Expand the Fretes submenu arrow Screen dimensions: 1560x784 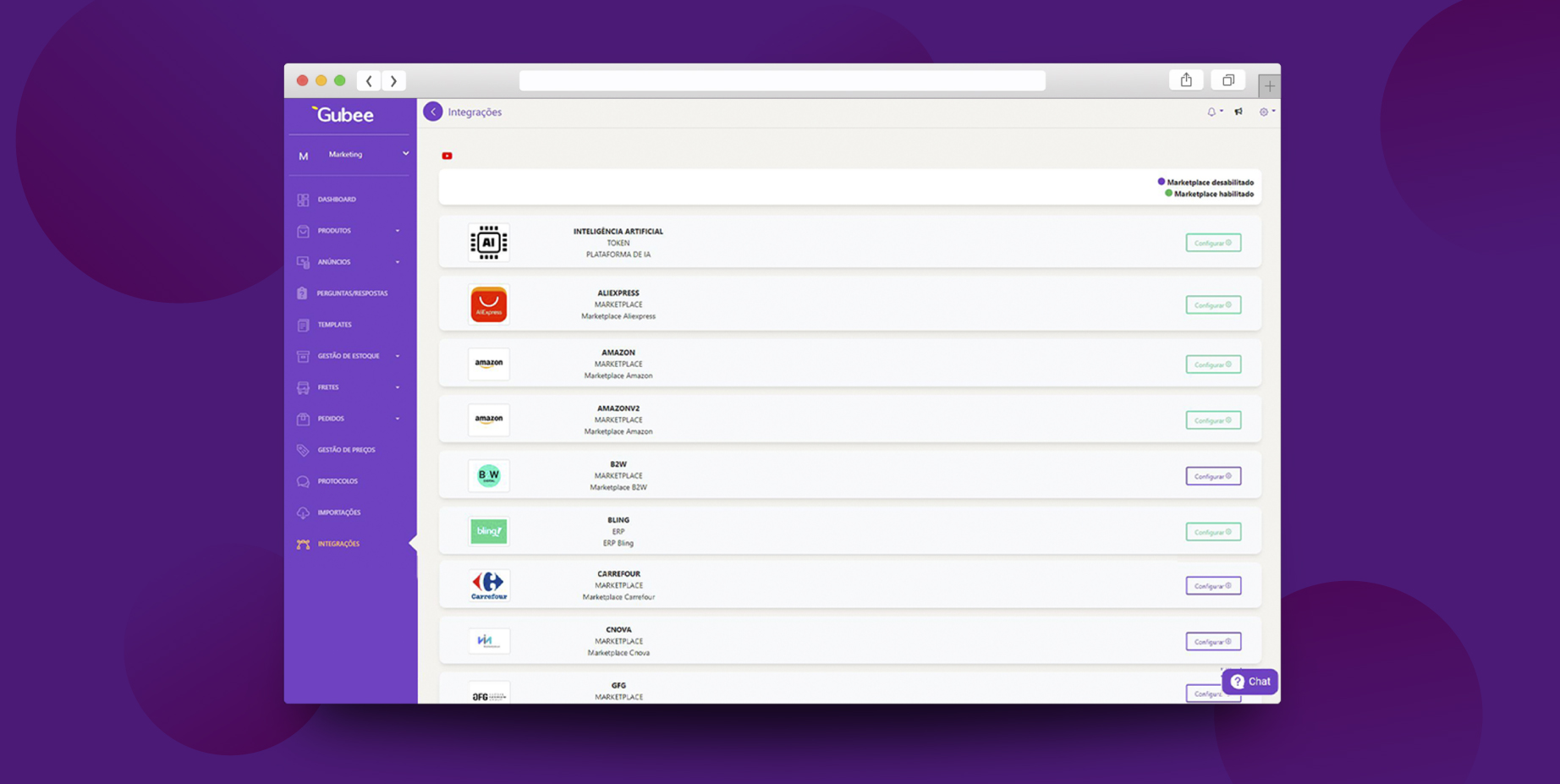point(398,387)
